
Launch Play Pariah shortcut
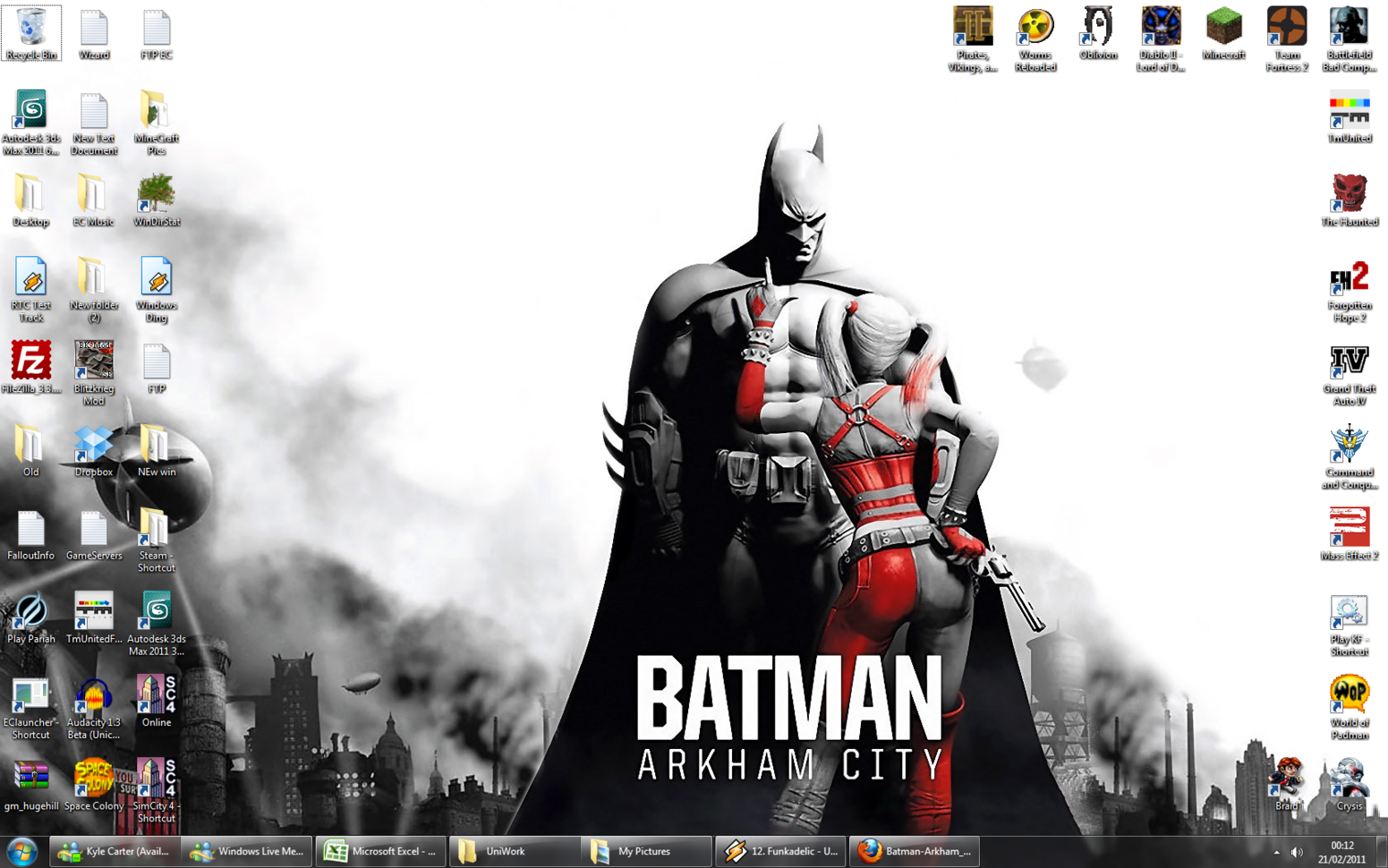click(x=31, y=617)
